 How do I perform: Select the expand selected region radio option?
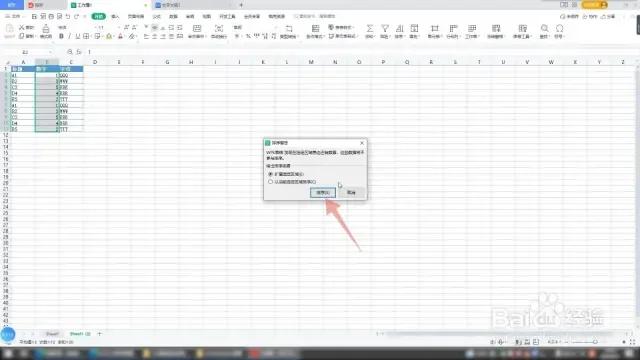270,174
